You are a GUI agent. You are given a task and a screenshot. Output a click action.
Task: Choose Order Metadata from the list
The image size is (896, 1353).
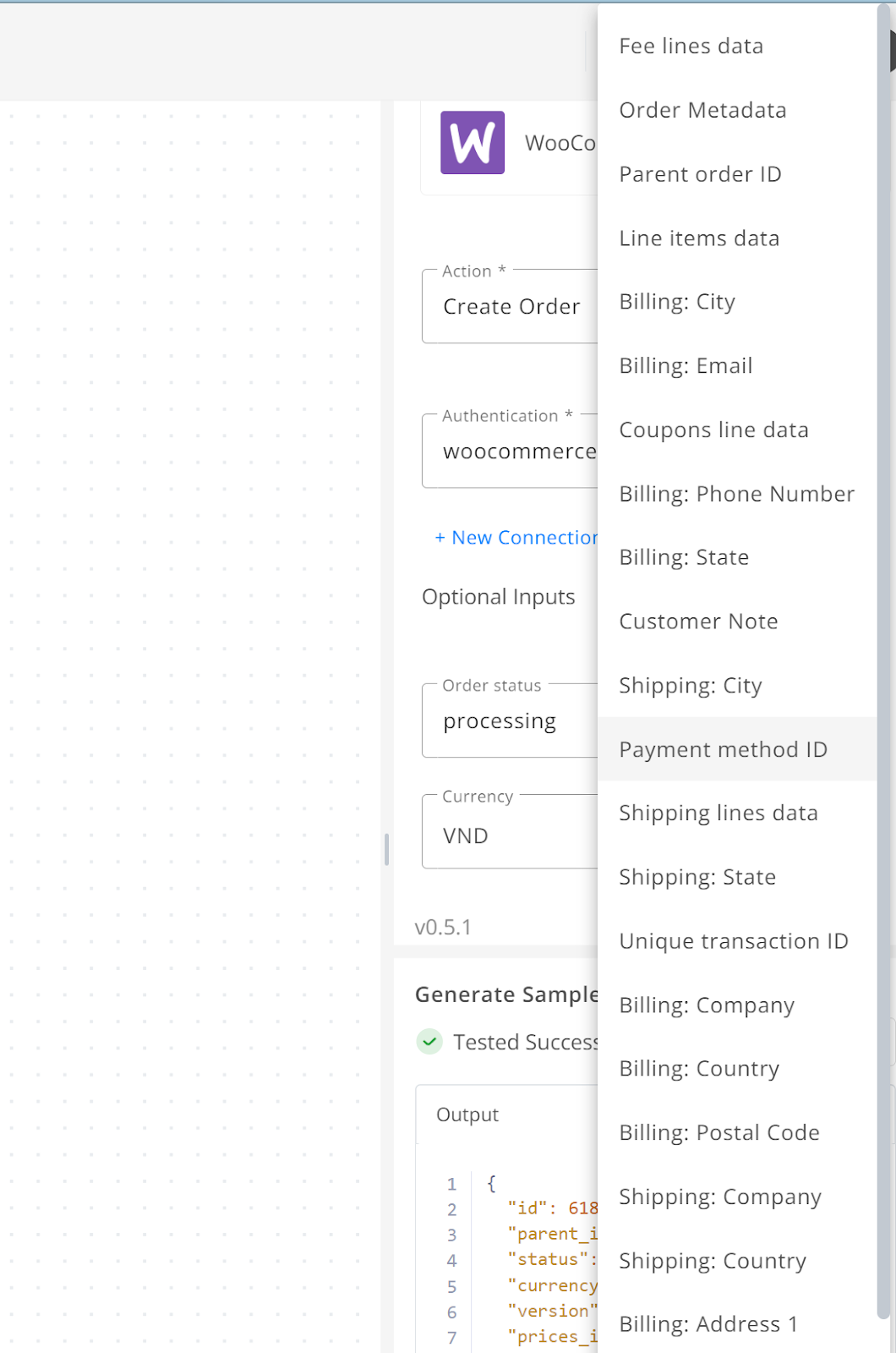737,111
